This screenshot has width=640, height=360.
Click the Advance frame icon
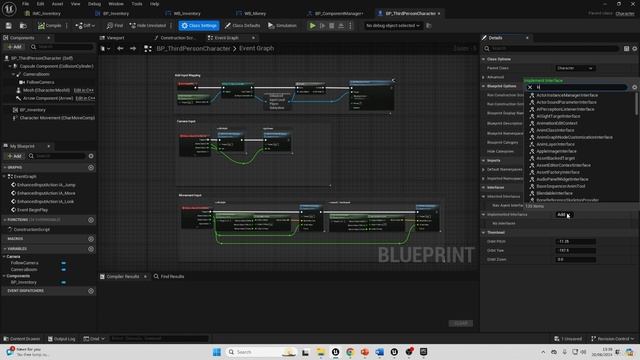point(322,25)
